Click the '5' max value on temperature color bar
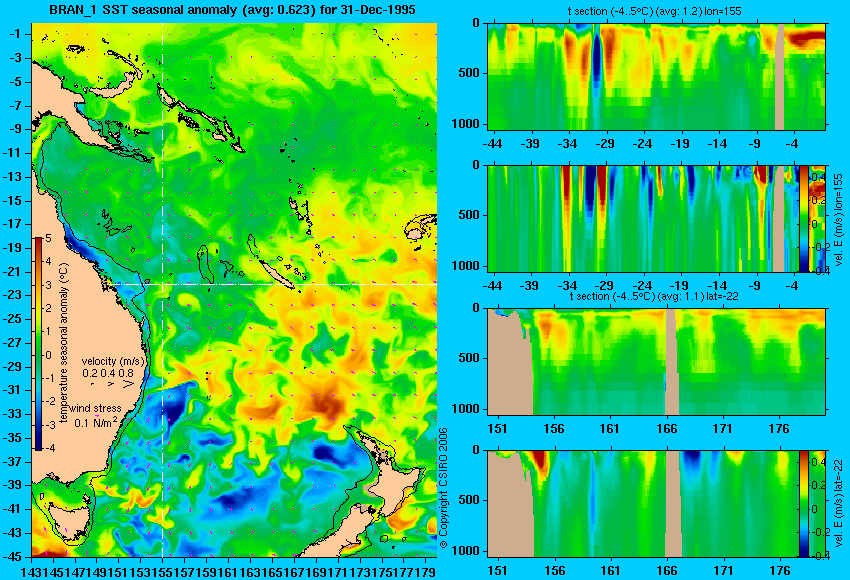The height and width of the screenshot is (580, 850). [48, 239]
